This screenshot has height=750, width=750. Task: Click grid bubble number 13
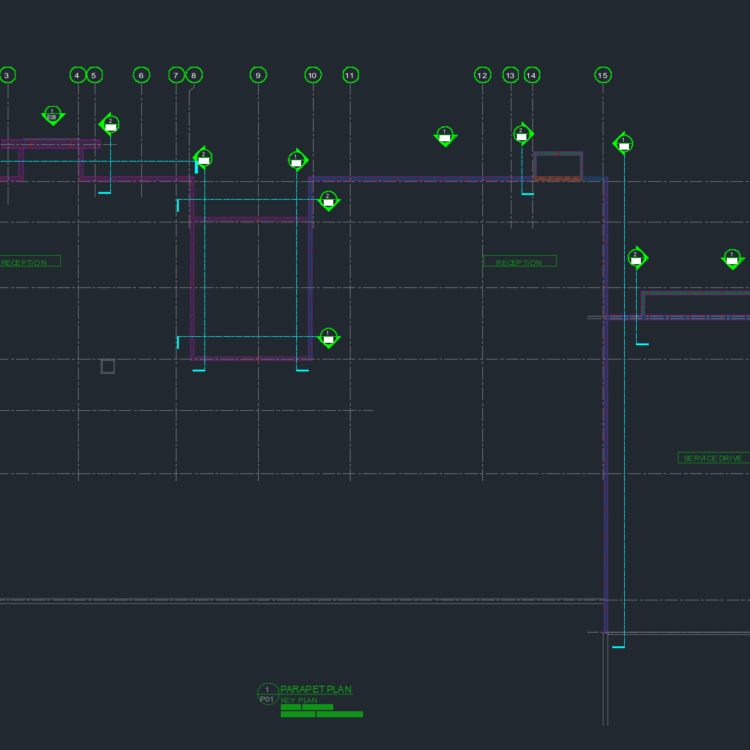511,75
